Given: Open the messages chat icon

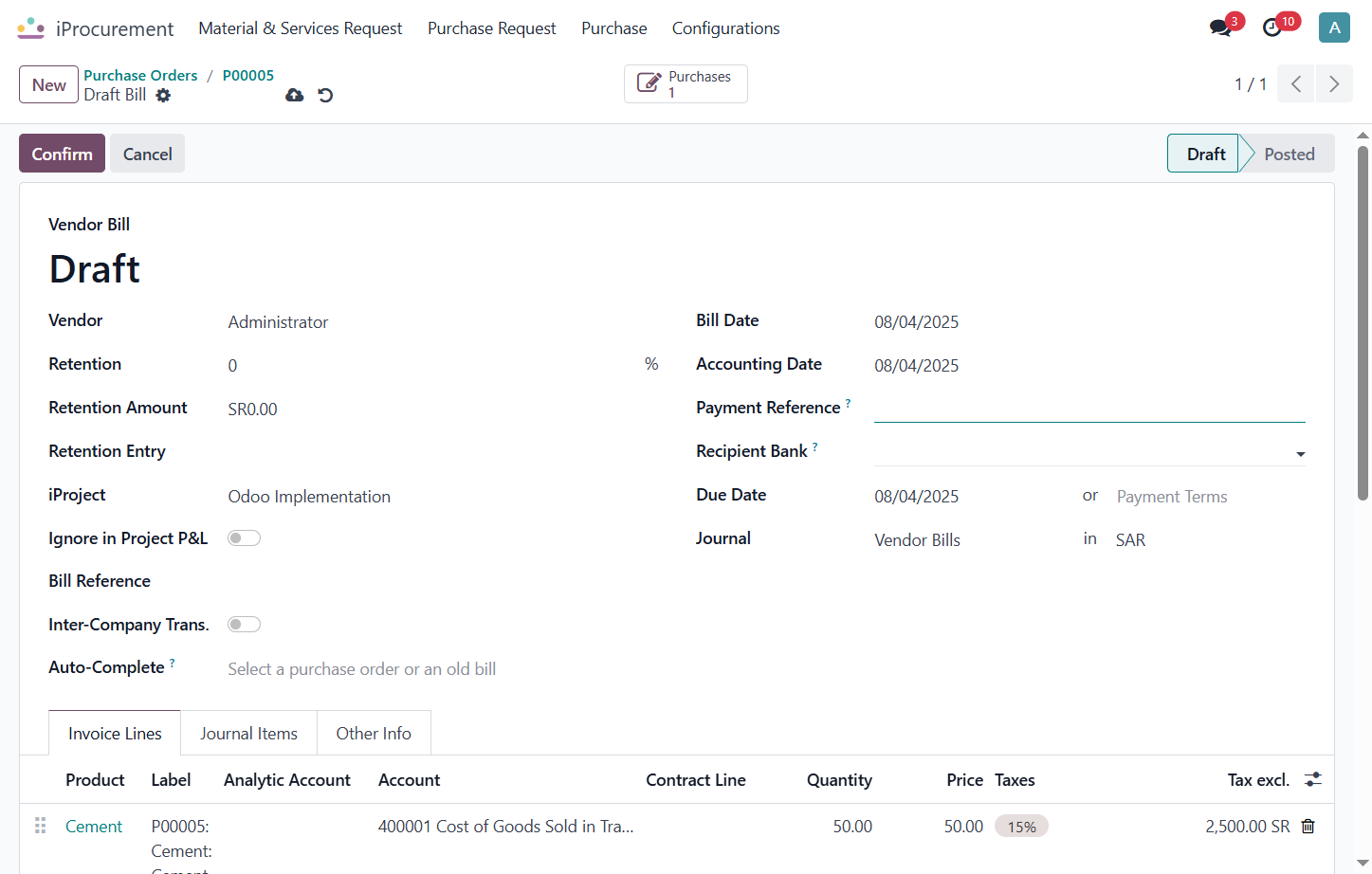Looking at the screenshot, I should tap(1220, 27).
